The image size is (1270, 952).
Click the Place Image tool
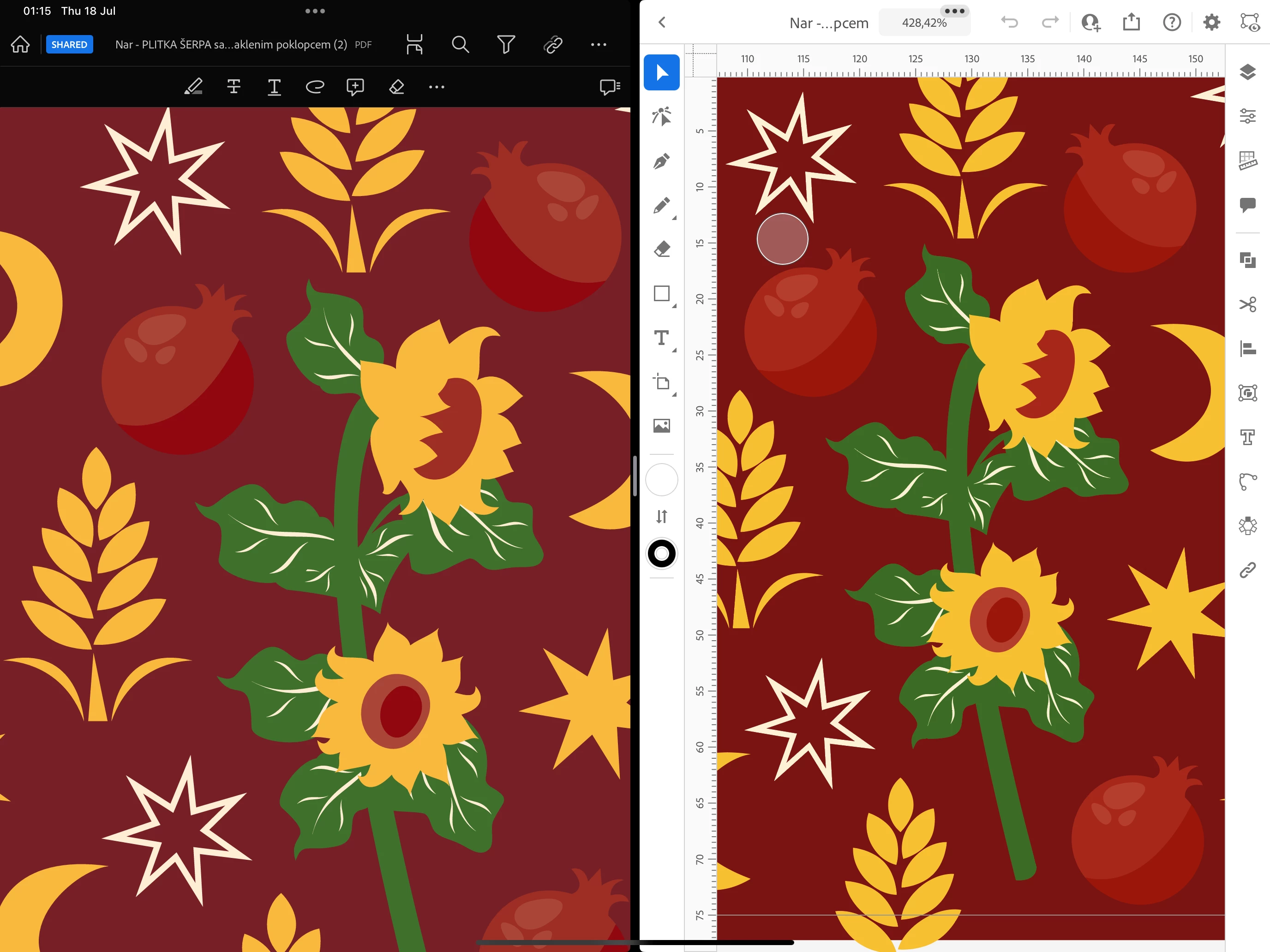[661, 426]
